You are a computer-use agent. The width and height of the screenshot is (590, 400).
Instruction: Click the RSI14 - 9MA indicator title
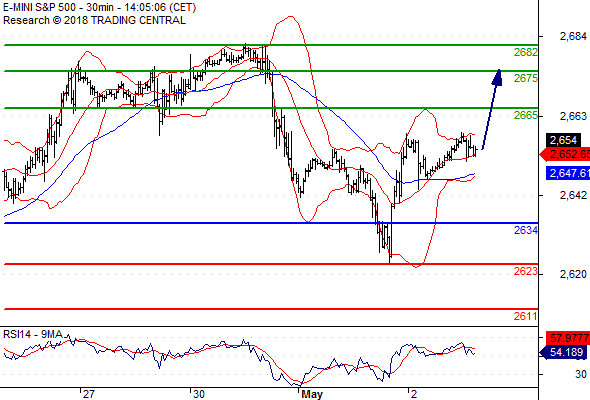33,334
